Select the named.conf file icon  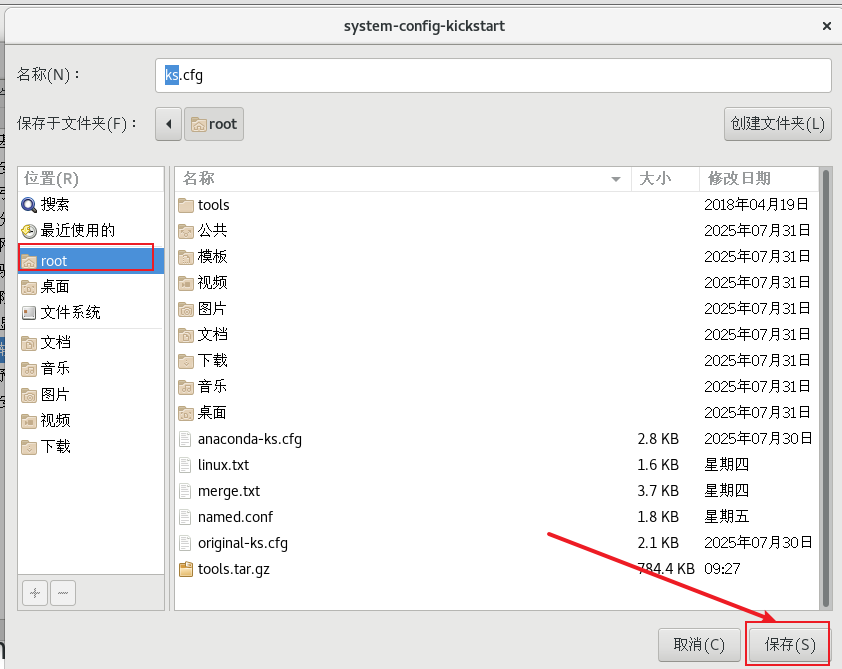[x=185, y=517]
